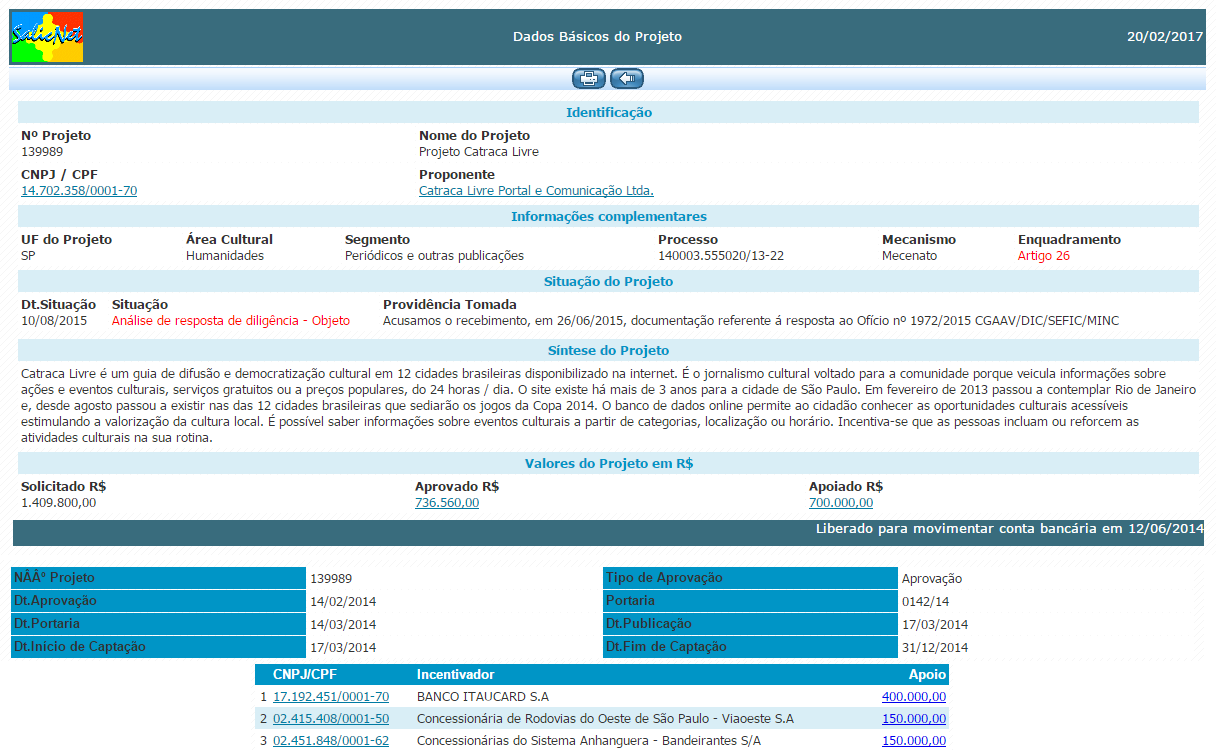
Task: Click project number 139989 under Nº Projeto
Action: point(42,152)
